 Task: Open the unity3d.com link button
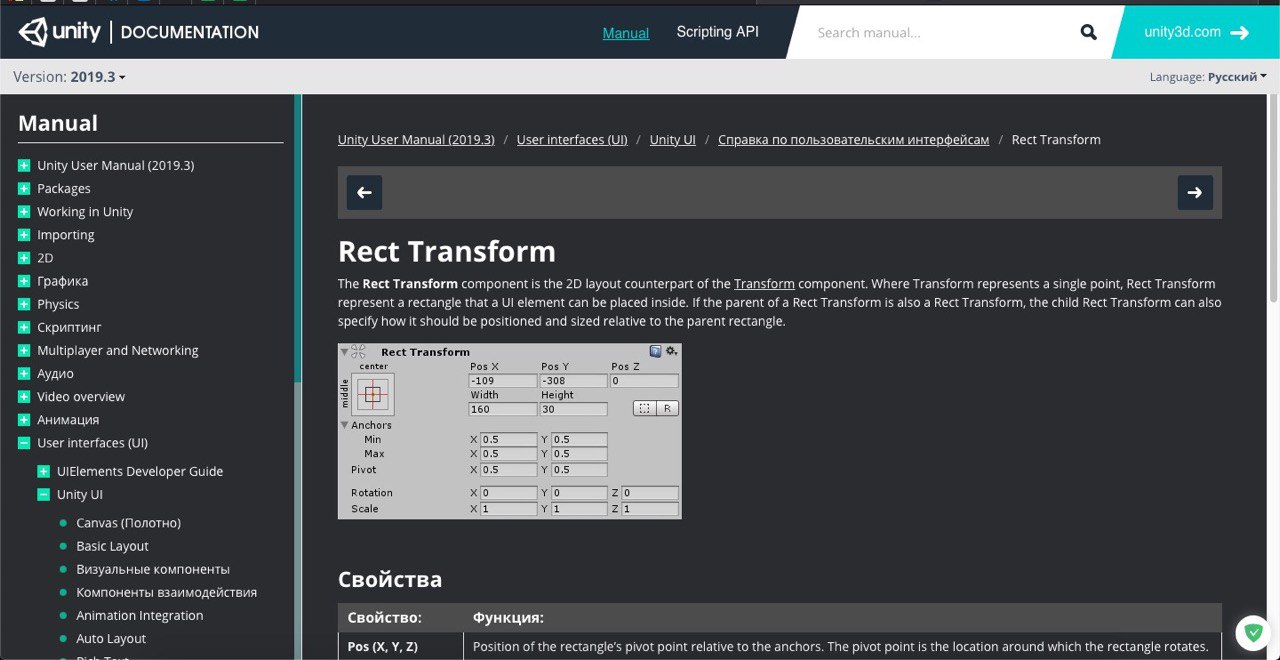[x=1196, y=32]
